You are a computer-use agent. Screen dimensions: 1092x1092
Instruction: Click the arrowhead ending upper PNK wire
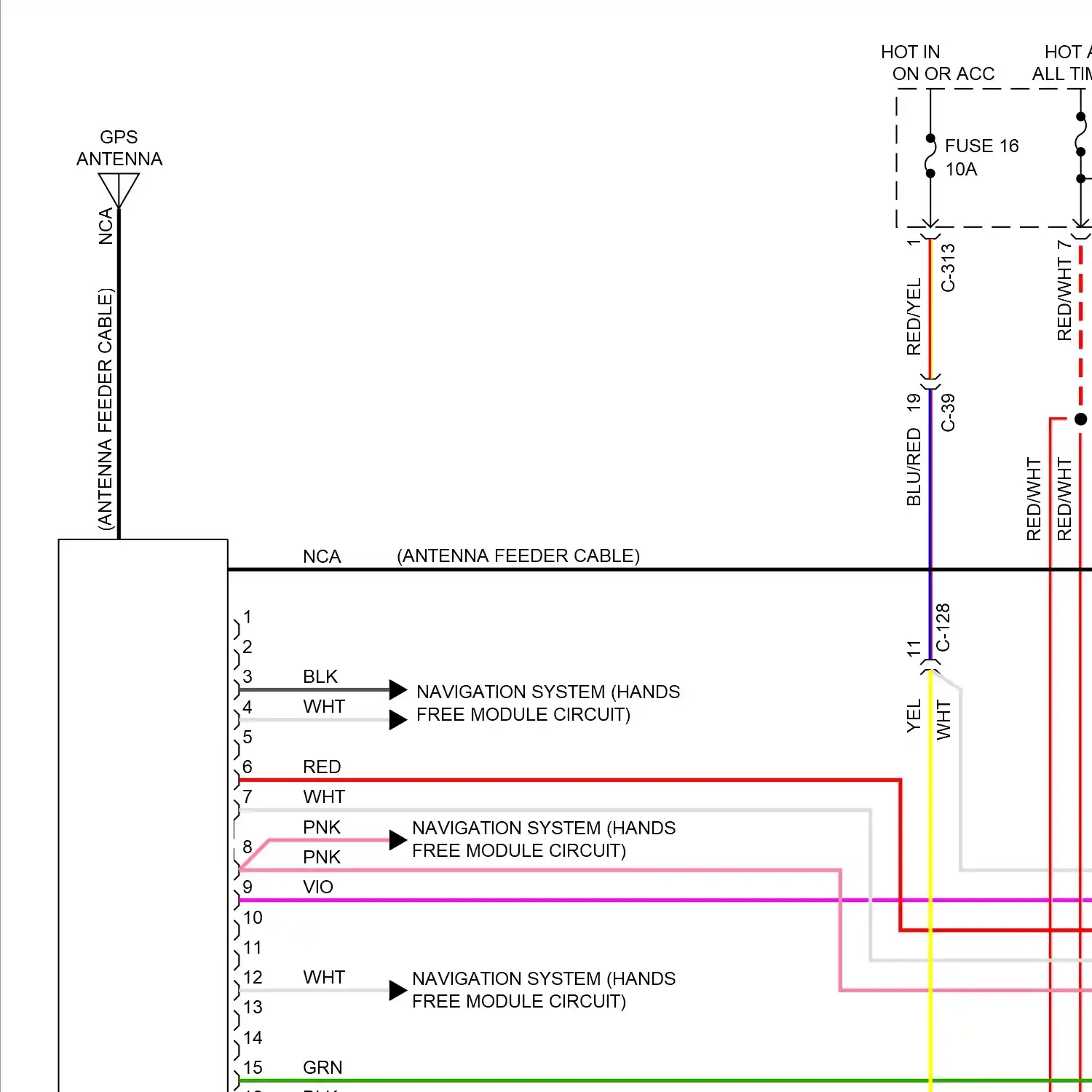(398, 840)
